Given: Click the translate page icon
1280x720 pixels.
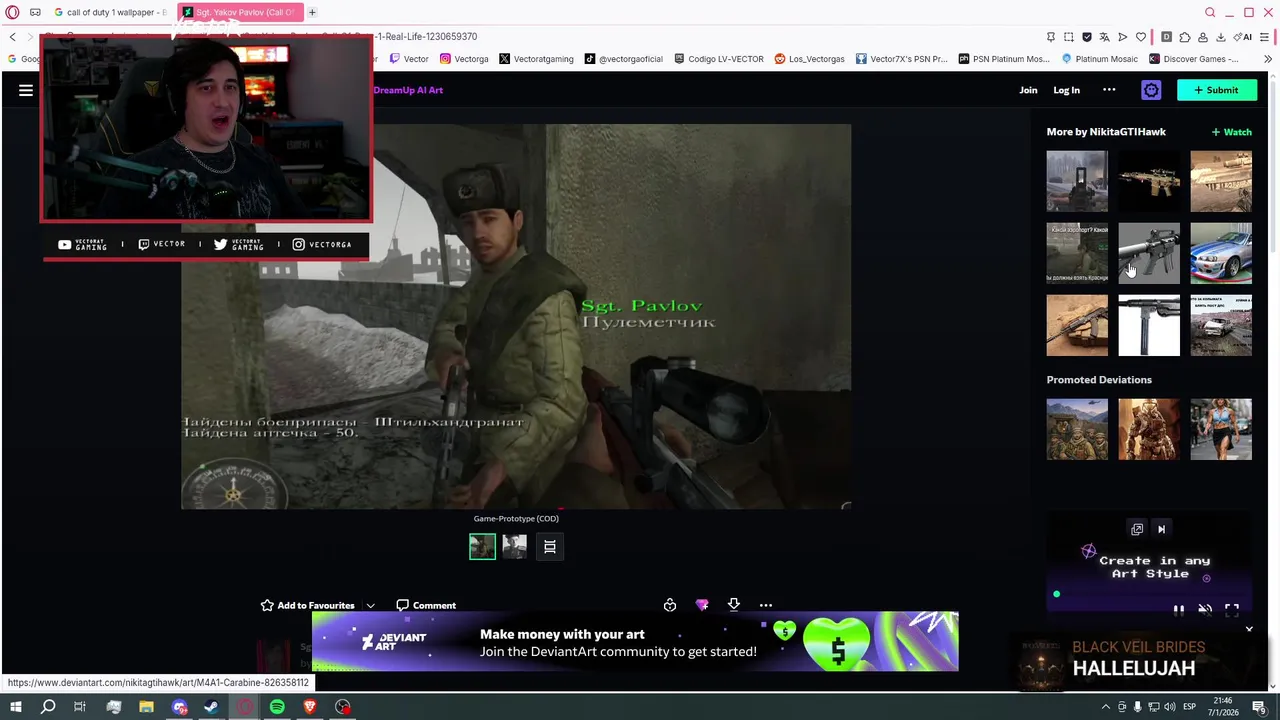Looking at the screenshot, I should (x=1105, y=37).
